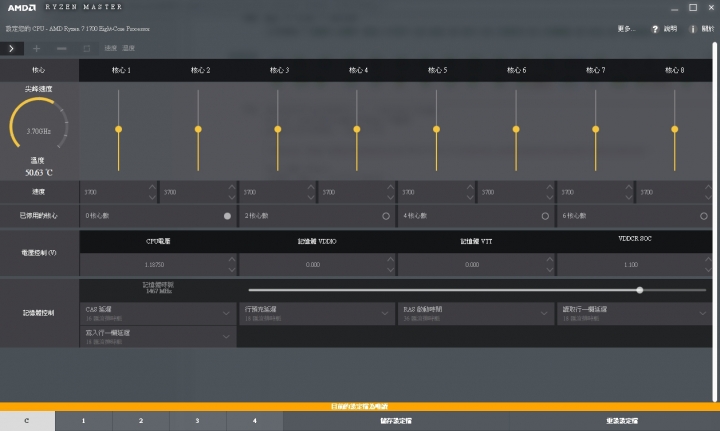
Task: Expand the CAS 延遲 dropdown
Action: point(226,312)
